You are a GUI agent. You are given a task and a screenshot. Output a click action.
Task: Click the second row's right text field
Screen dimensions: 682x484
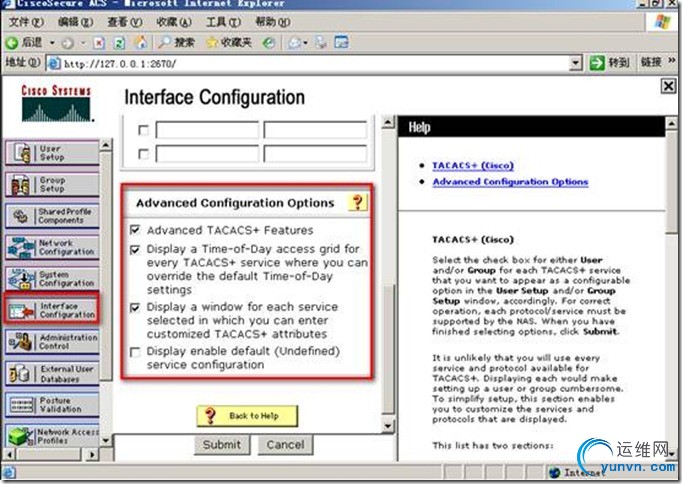[315, 154]
